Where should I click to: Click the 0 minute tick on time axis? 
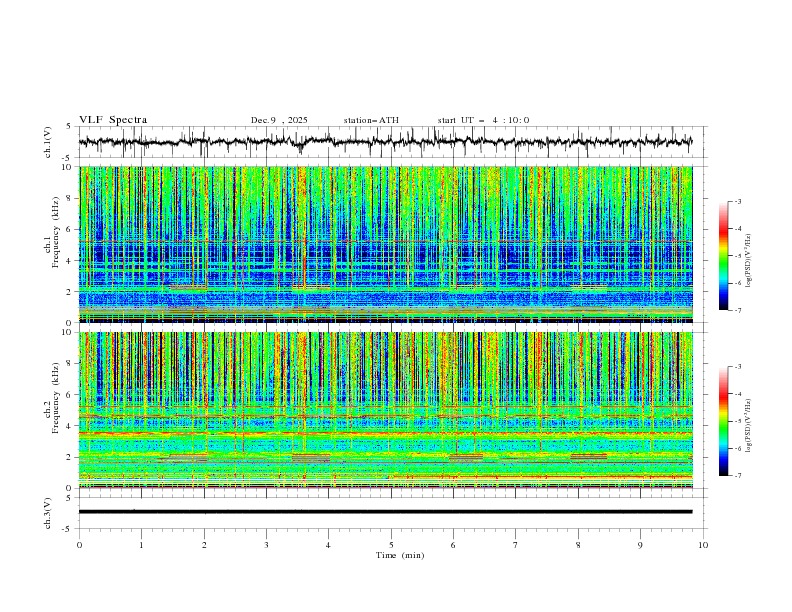pyautogui.click(x=79, y=545)
